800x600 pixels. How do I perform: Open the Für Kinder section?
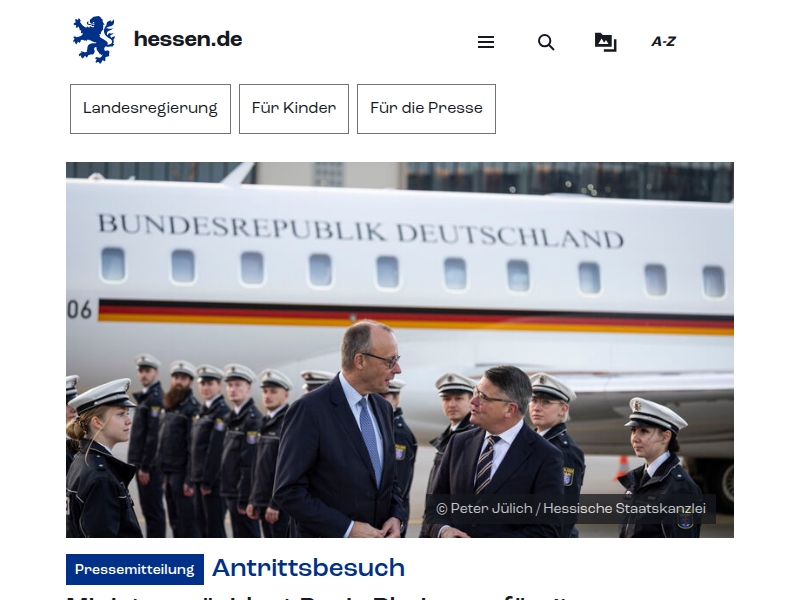tap(294, 109)
